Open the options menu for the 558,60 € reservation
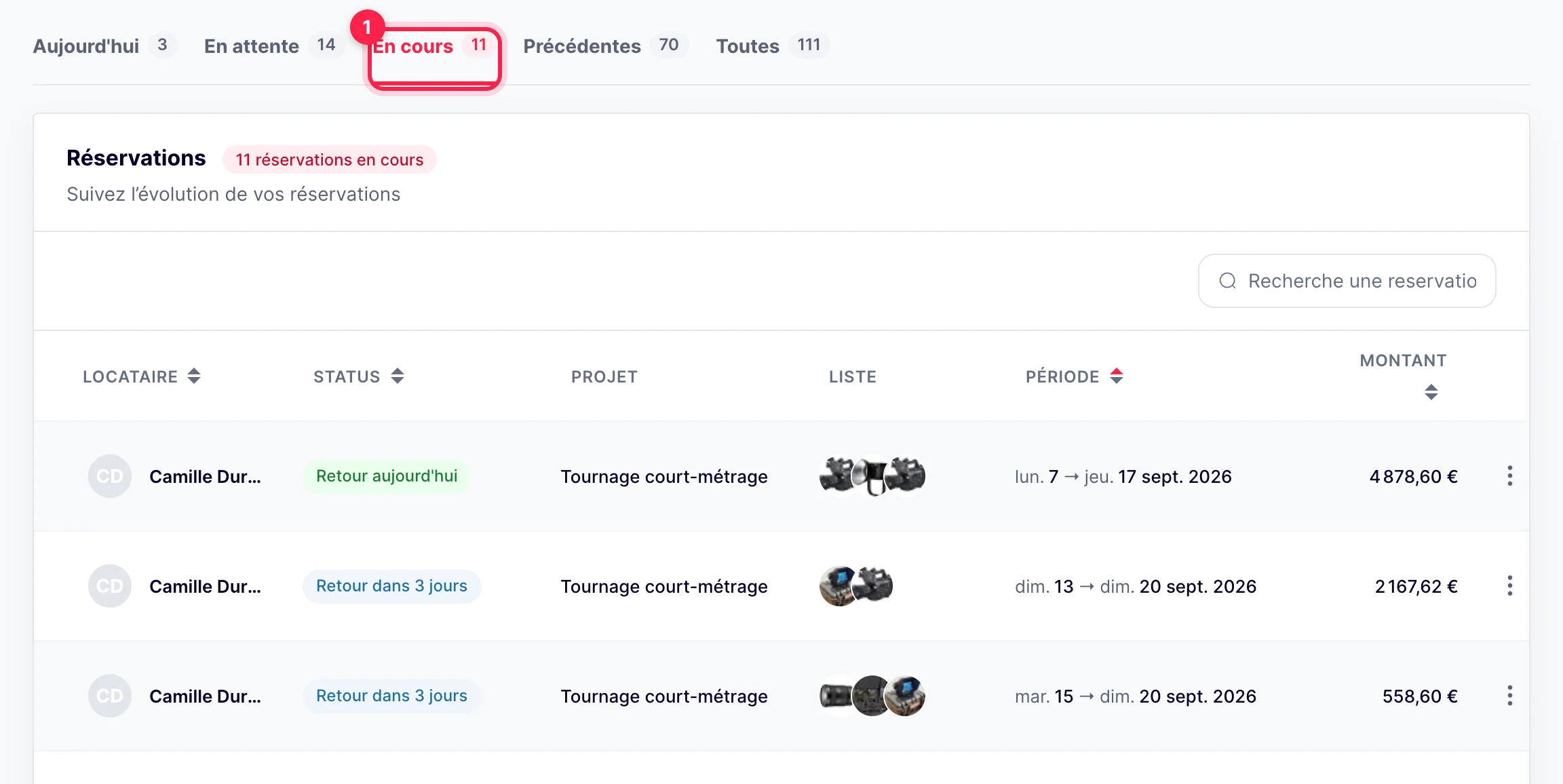This screenshot has width=1563, height=784. click(x=1509, y=696)
